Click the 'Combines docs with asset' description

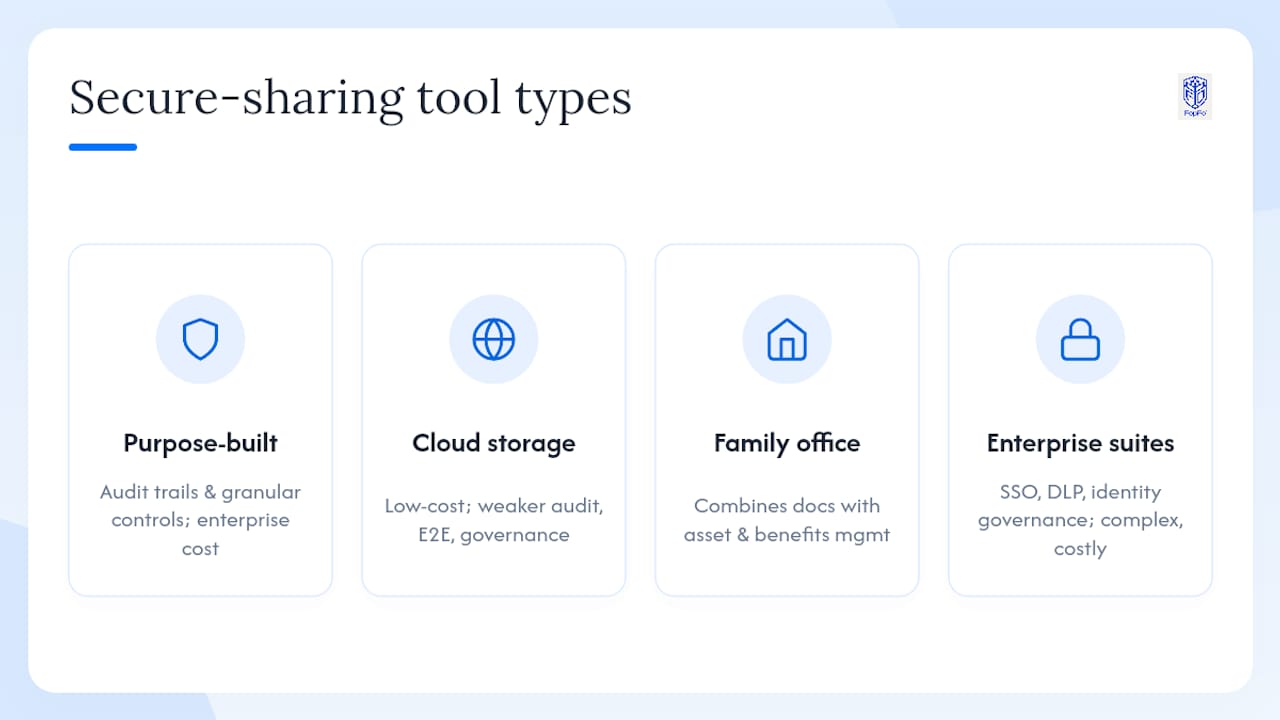coord(787,520)
